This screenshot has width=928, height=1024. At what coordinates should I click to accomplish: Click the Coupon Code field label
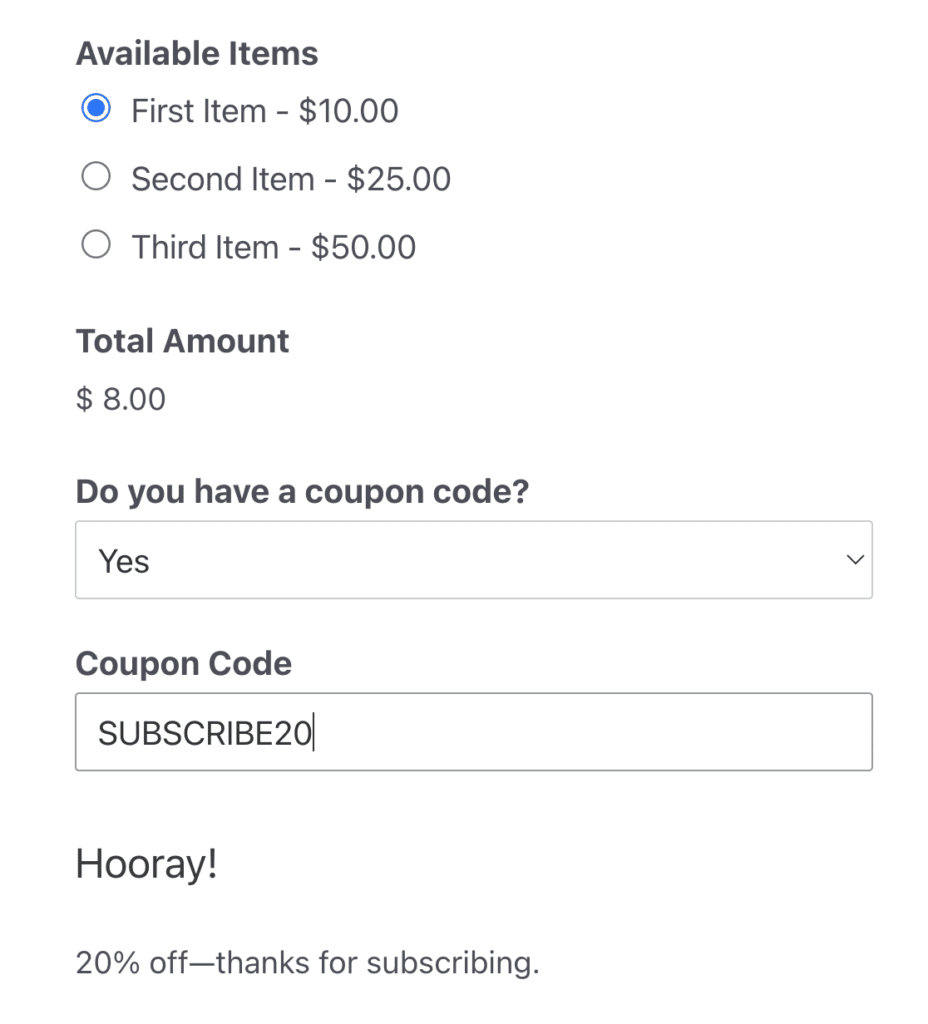pyautogui.click(x=183, y=663)
